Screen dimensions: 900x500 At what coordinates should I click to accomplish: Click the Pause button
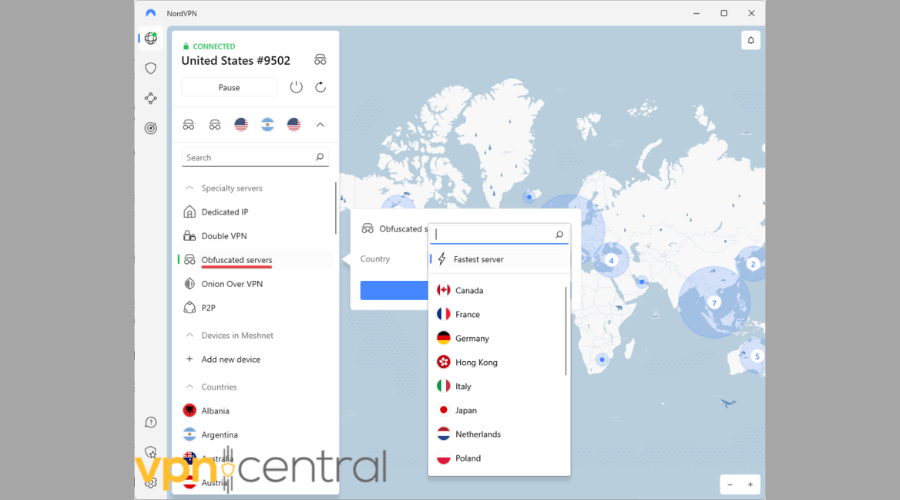229,87
